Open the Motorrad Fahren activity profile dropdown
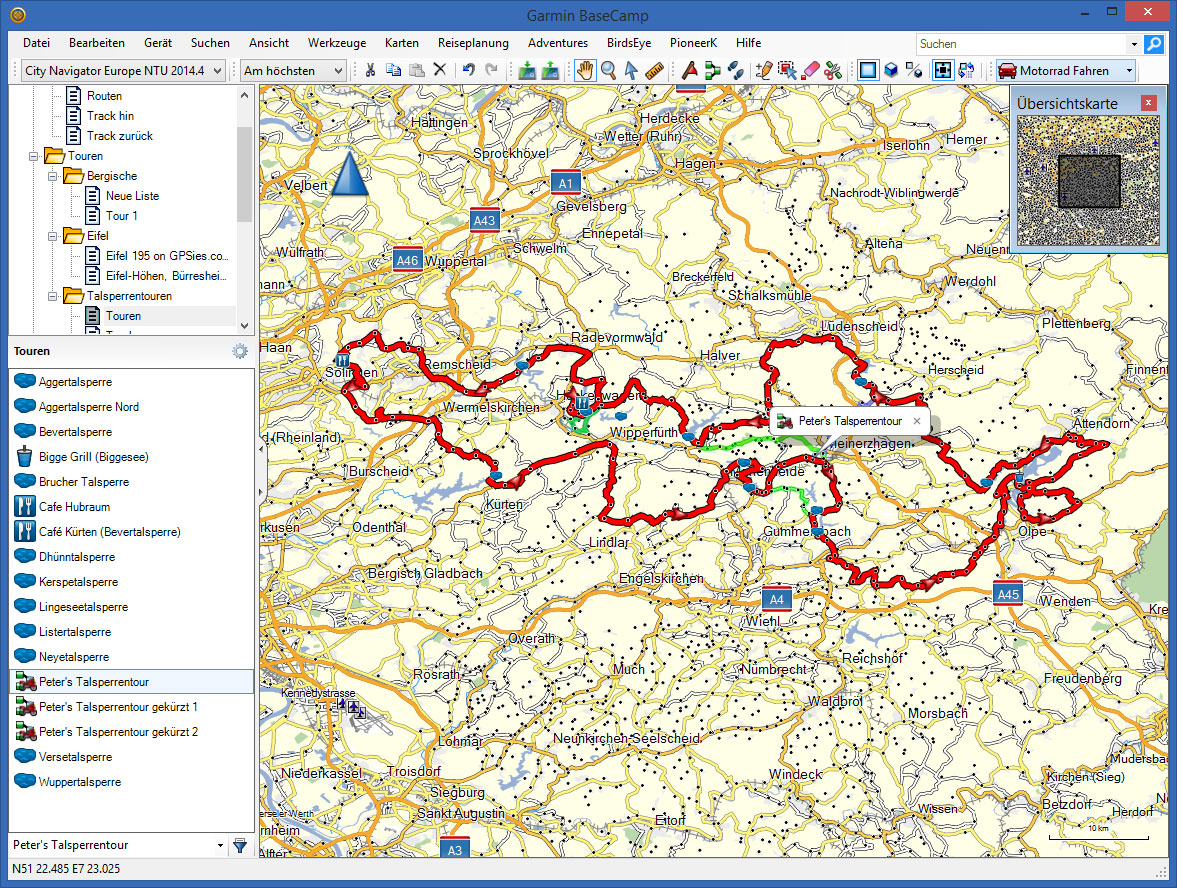 tap(1066, 71)
